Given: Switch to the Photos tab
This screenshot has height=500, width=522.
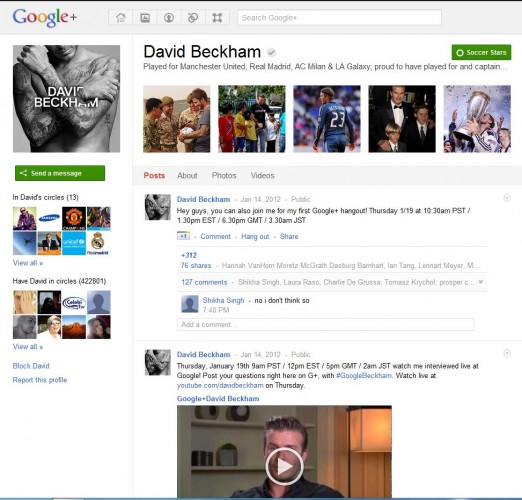Looking at the screenshot, I should pyautogui.click(x=224, y=176).
